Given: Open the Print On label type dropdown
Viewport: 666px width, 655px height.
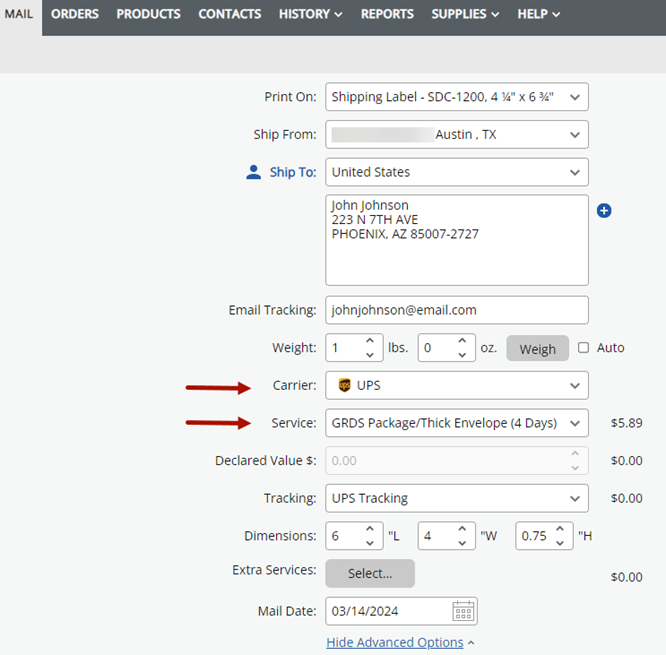Looking at the screenshot, I should coord(457,97).
